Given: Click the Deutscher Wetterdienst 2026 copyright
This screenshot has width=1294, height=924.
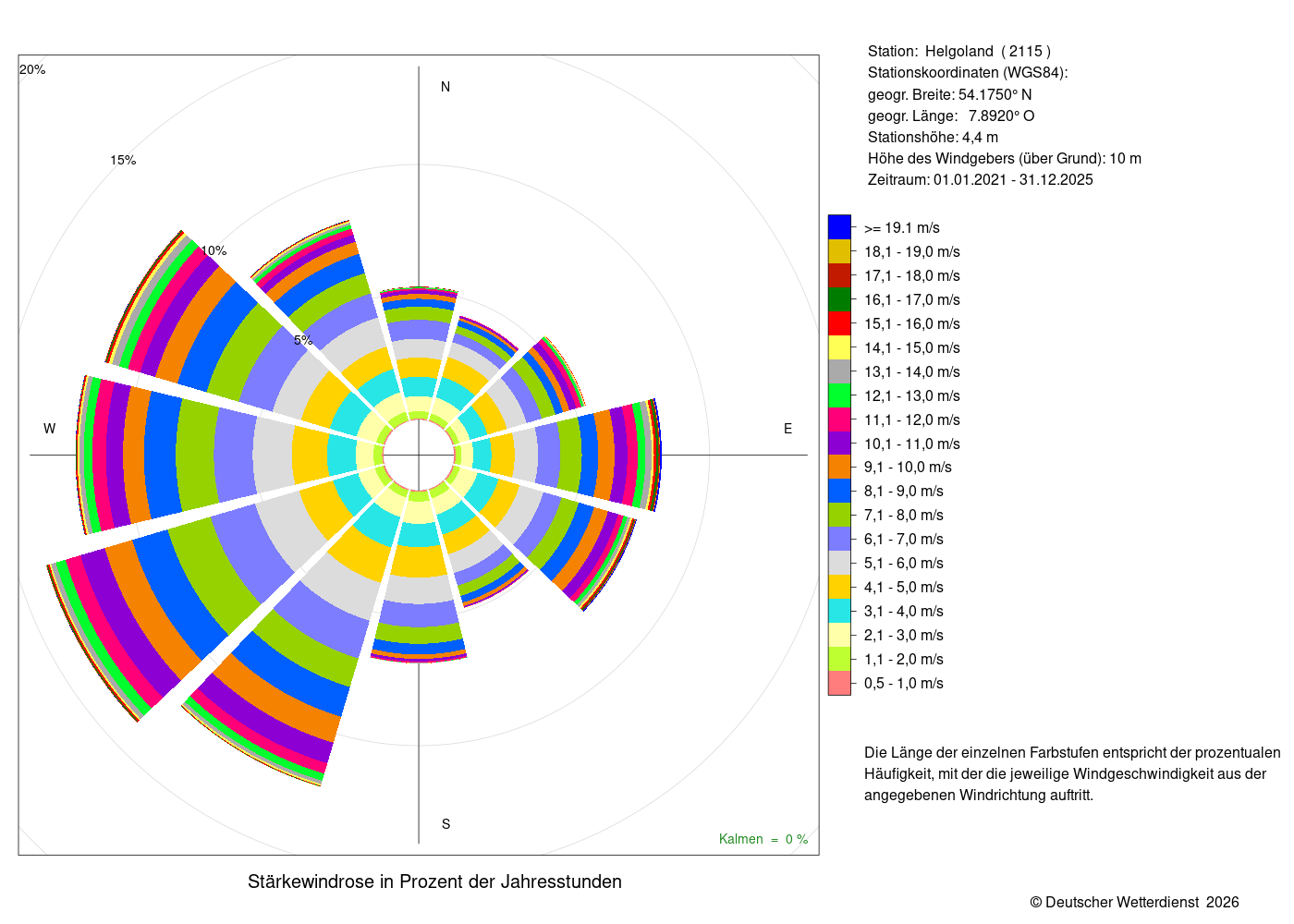Looking at the screenshot, I should (x=1135, y=902).
